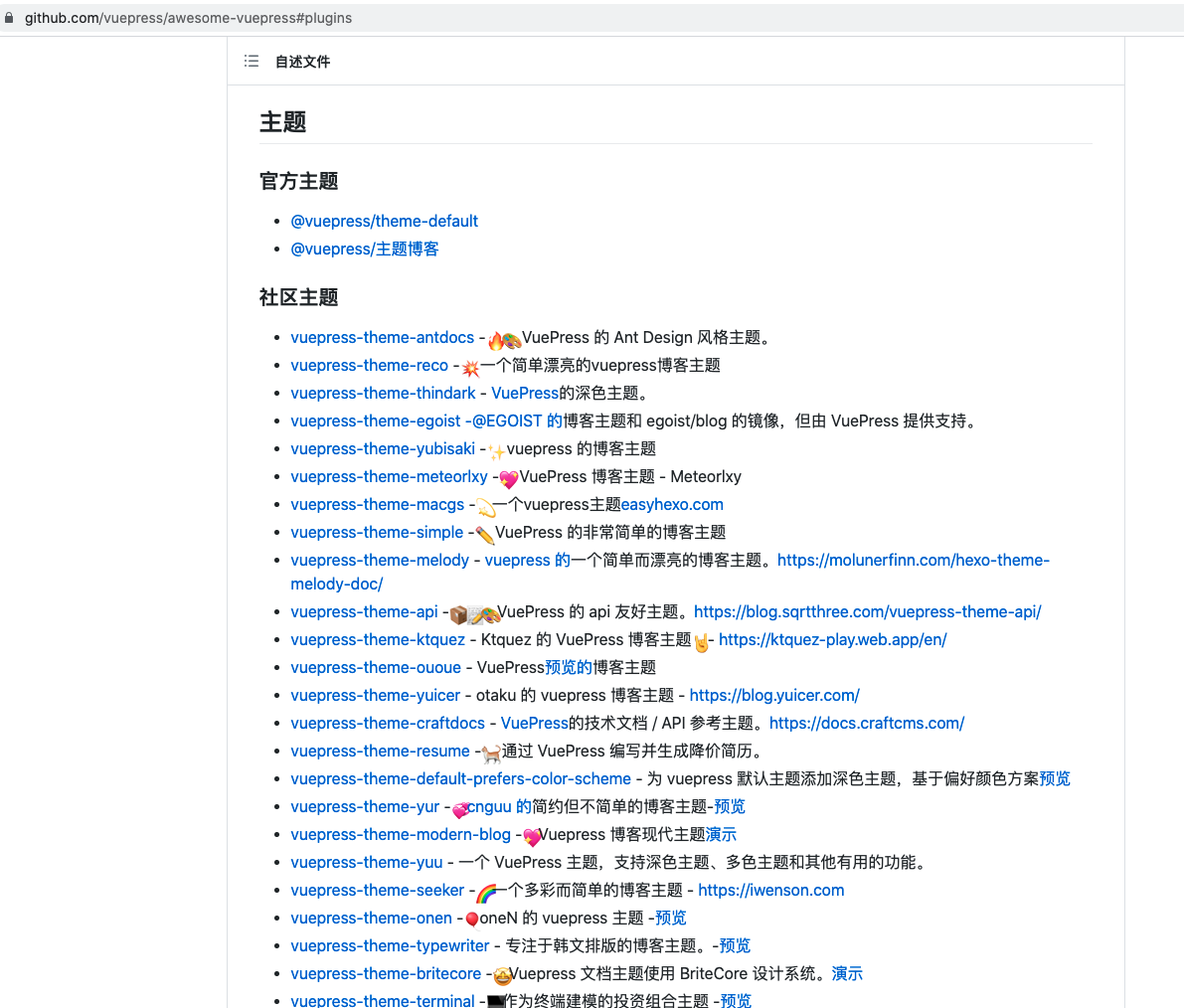
Task: Click the 自述文件 header label
Action: pos(302,62)
